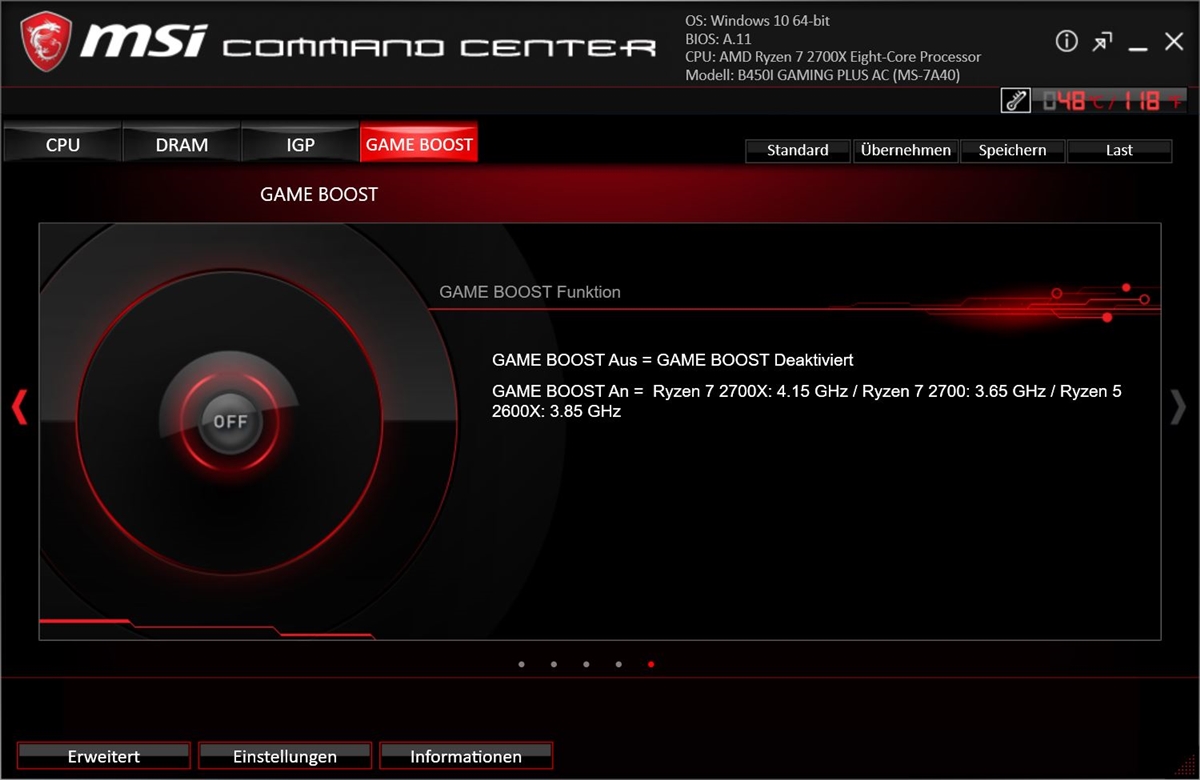Select the third page indicator dot
1200x780 pixels.
click(586, 664)
